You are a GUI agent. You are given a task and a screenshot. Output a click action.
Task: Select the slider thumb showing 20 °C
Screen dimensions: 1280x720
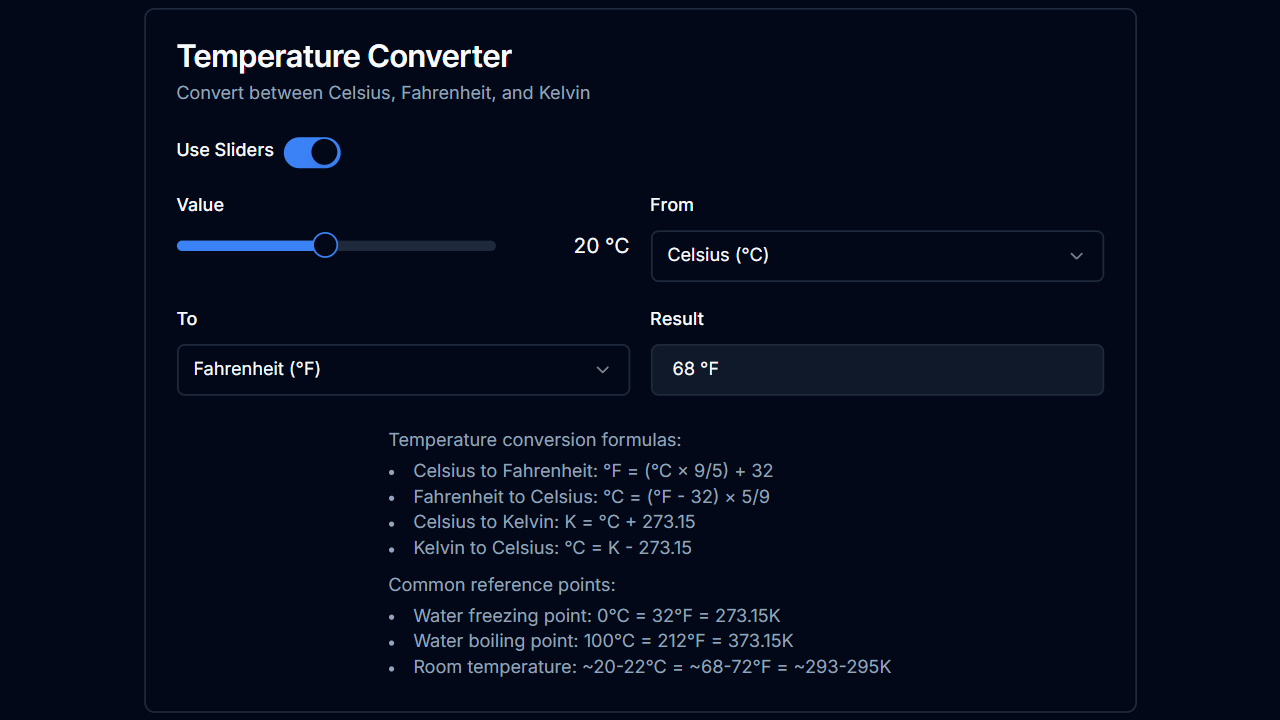[x=324, y=245]
